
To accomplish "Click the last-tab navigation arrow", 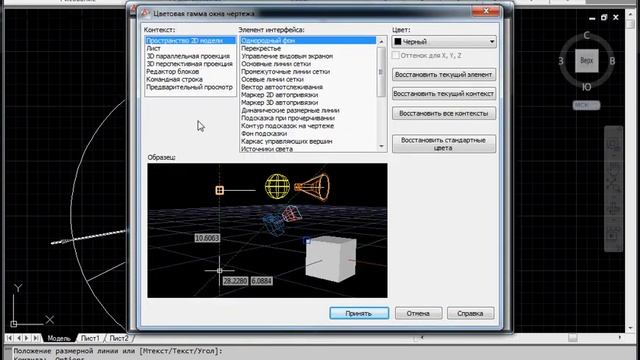I will pos(36,338).
